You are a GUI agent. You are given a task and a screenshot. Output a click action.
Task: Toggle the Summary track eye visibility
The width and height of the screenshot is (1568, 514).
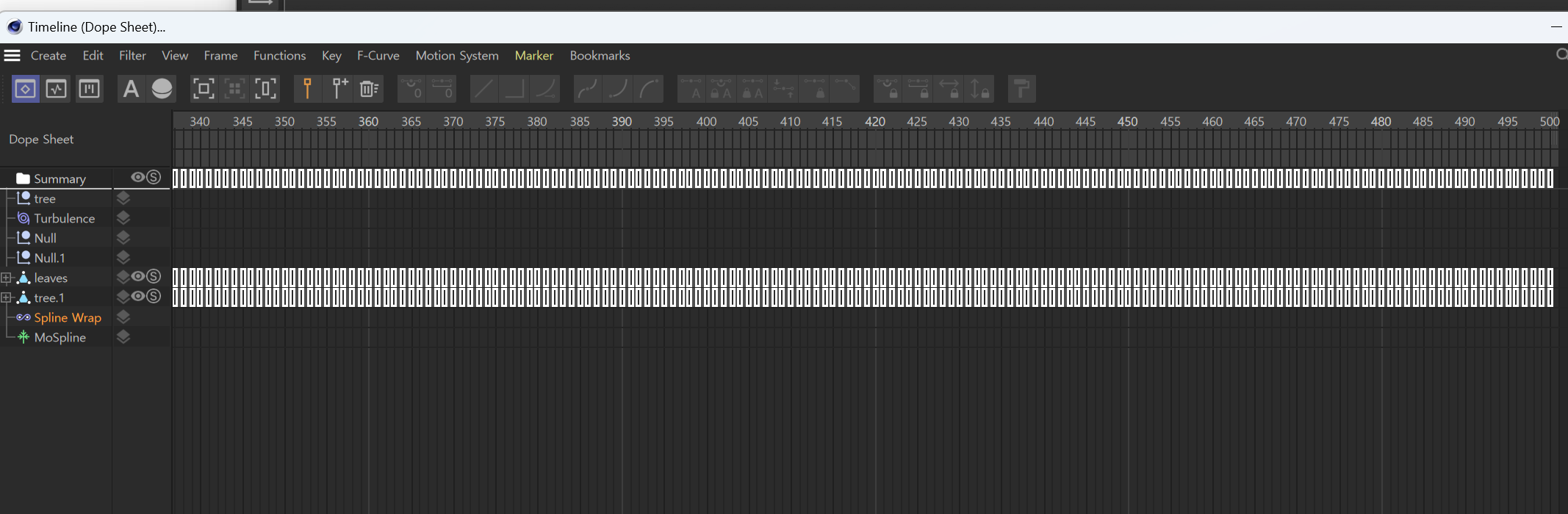click(x=137, y=177)
